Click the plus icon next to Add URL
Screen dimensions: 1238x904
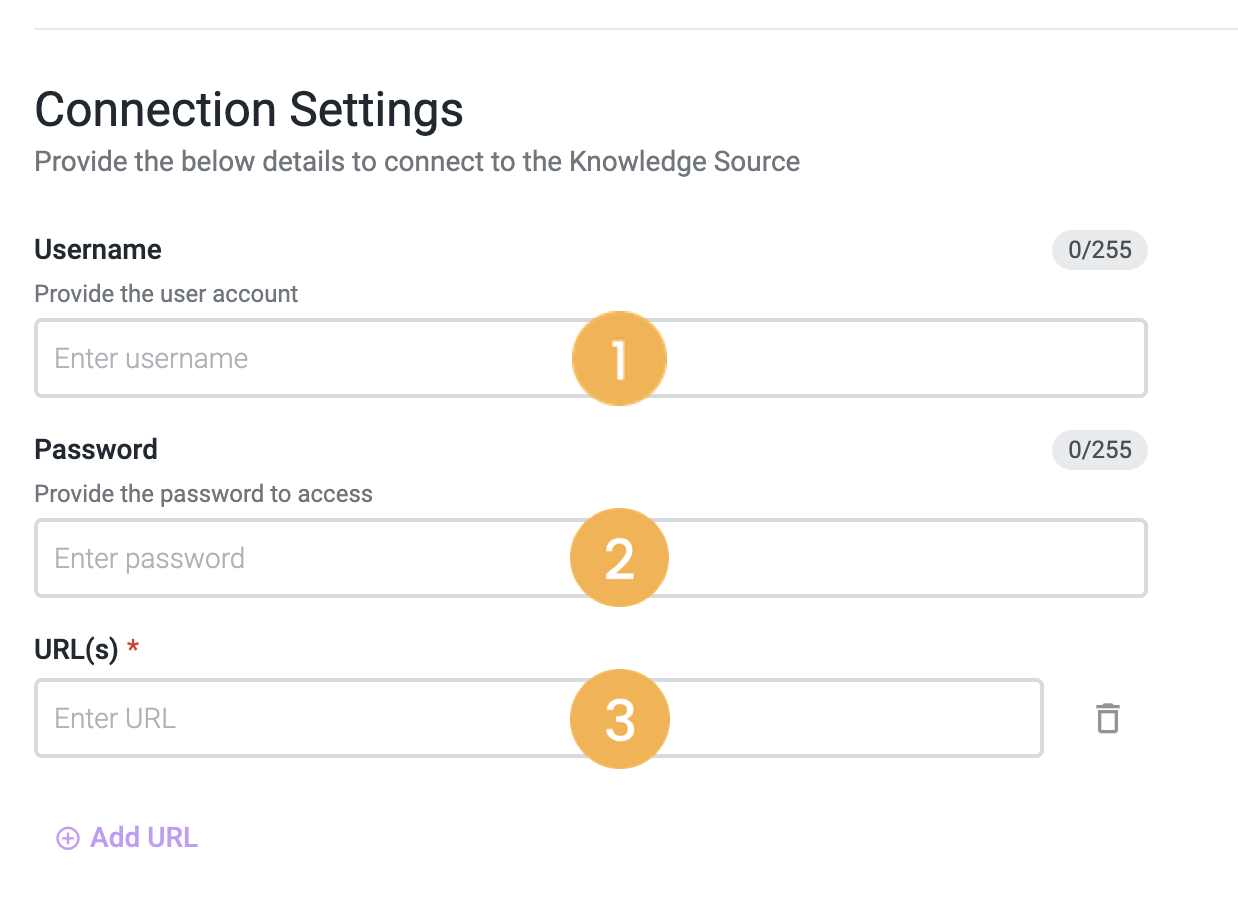tap(66, 837)
